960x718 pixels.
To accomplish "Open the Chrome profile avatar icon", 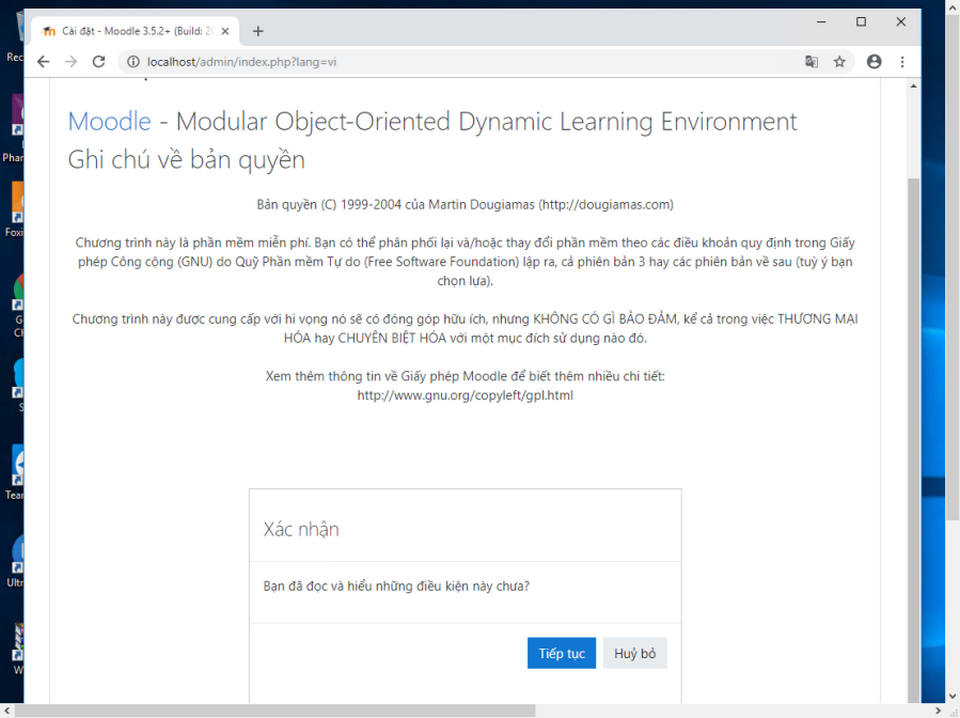I will [874, 62].
